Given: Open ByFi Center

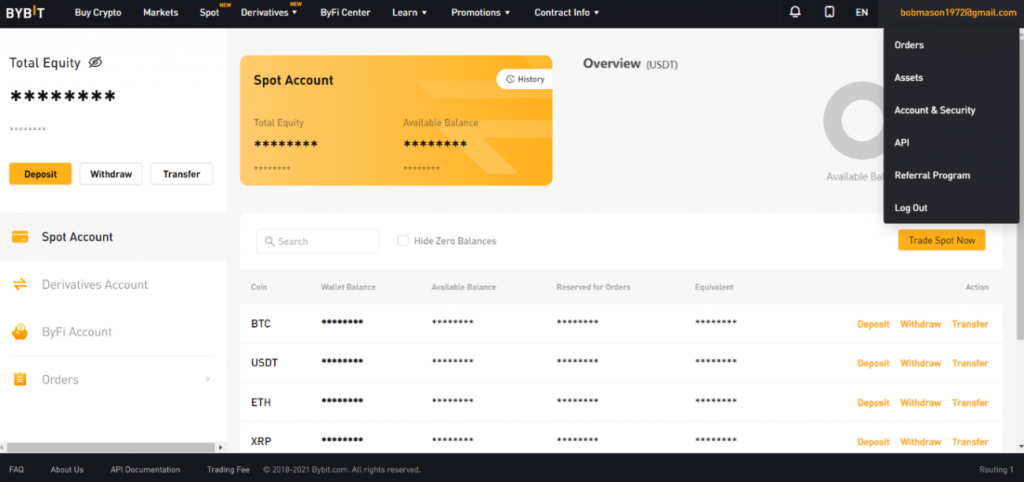Looking at the screenshot, I should pyautogui.click(x=345, y=12).
